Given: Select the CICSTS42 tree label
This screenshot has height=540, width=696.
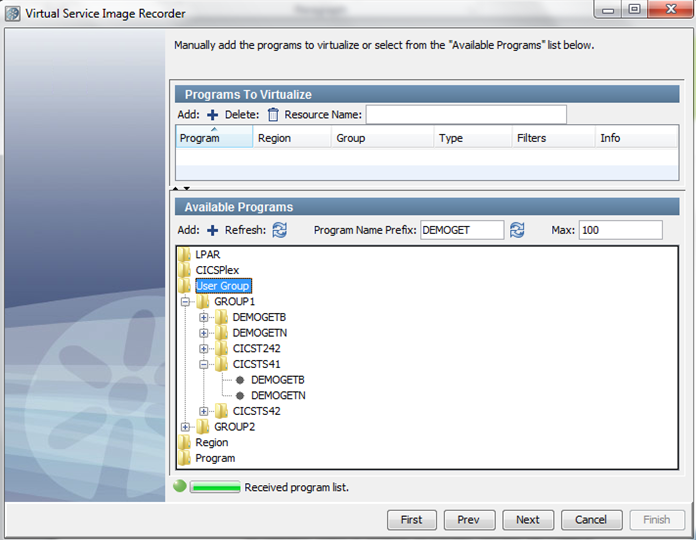Looking at the screenshot, I should 257,411.
